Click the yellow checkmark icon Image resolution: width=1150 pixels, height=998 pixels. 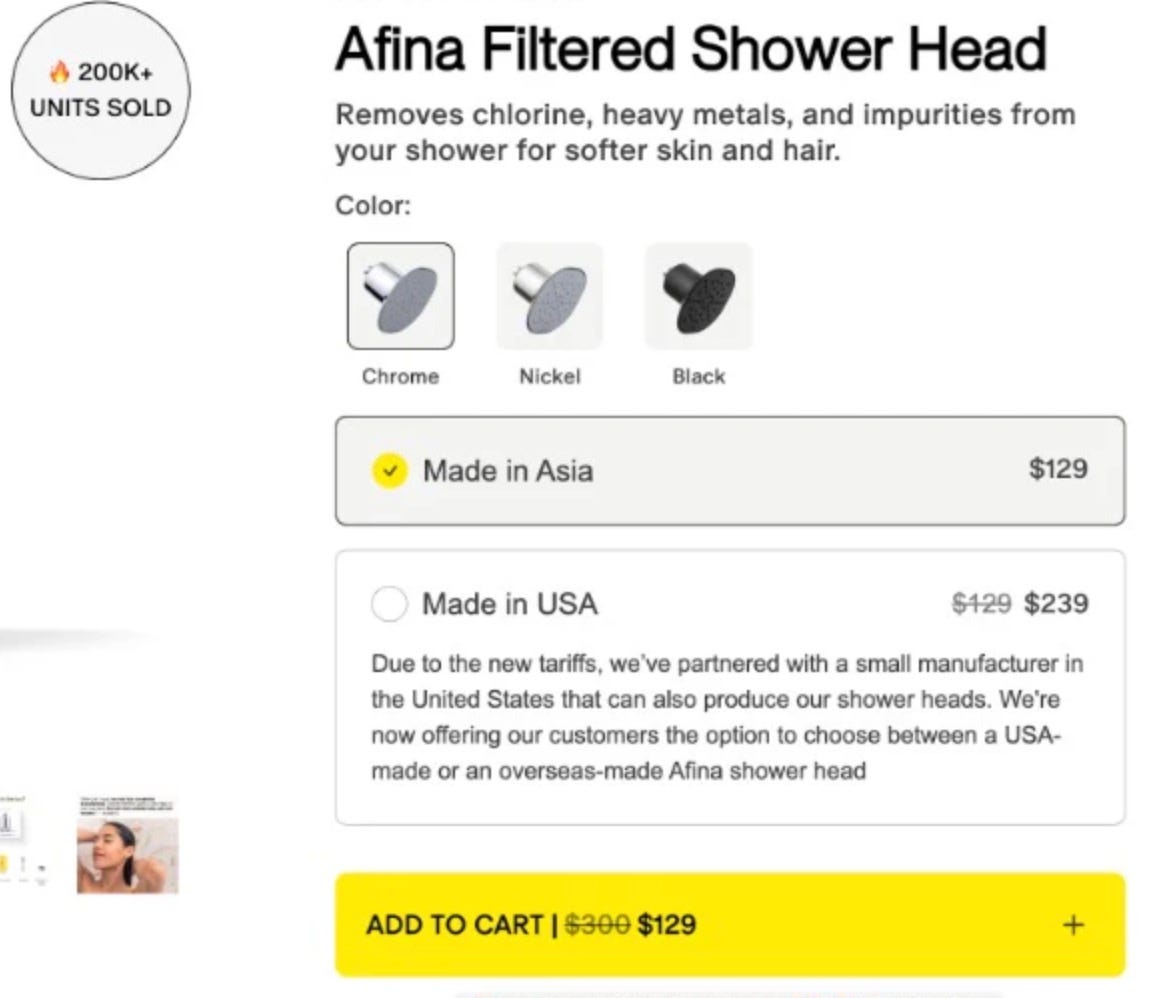389,471
